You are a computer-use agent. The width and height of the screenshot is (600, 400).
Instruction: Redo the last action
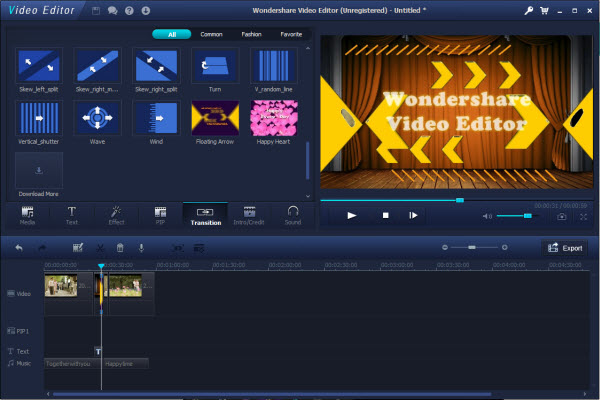(x=42, y=248)
